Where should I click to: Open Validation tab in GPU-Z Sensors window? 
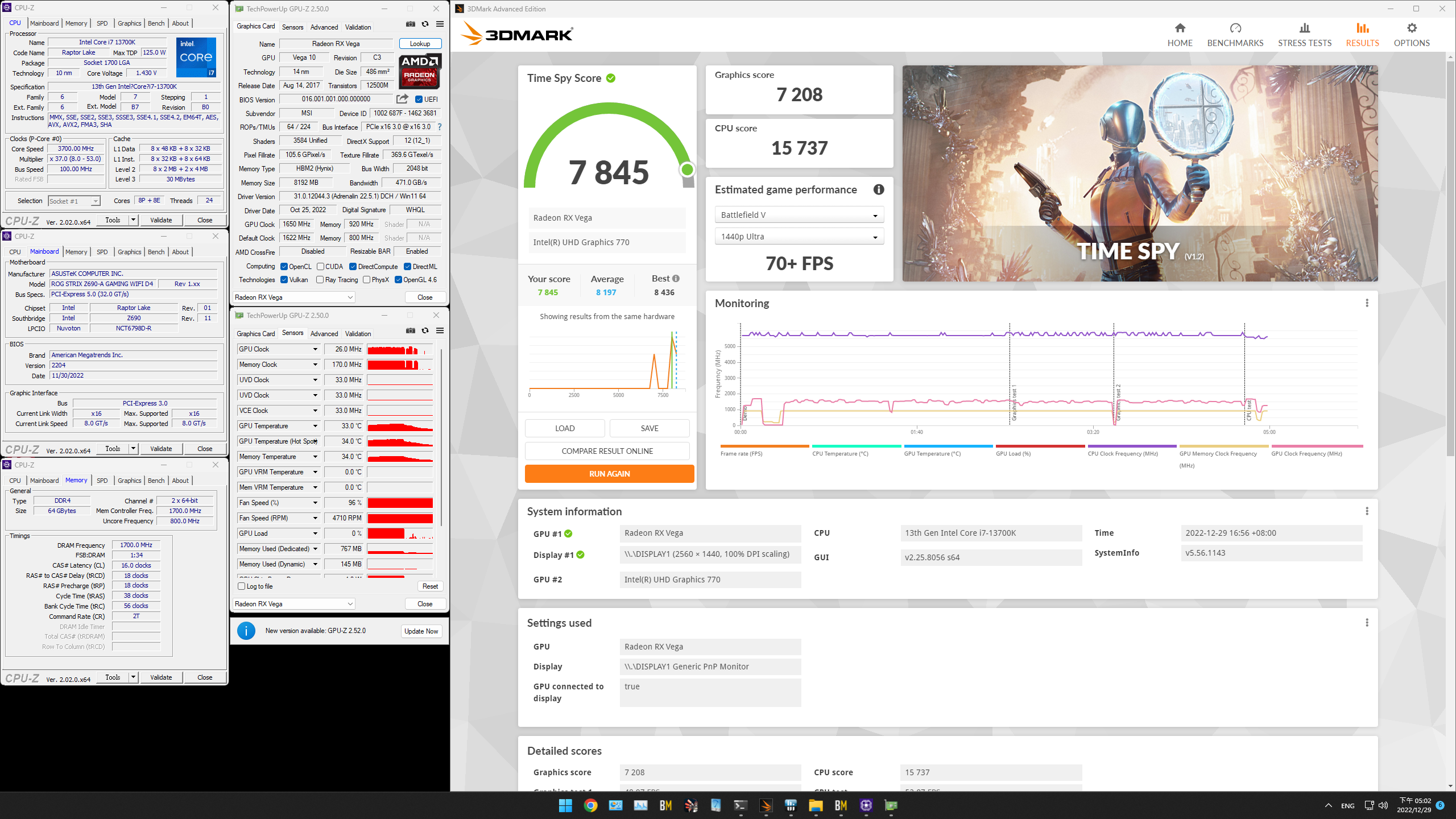(x=358, y=333)
